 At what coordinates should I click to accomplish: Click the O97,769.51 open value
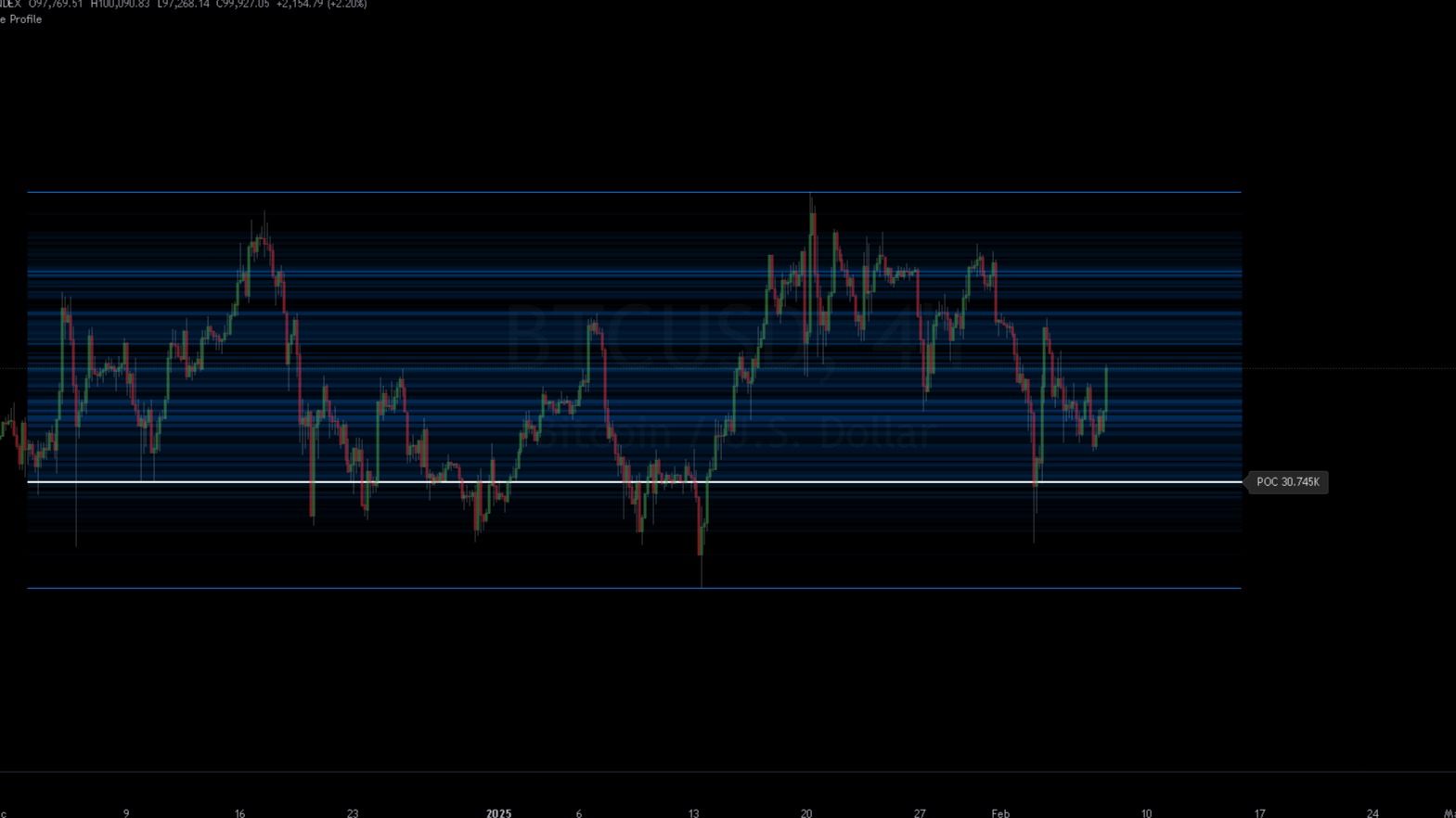tap(56, 5)
